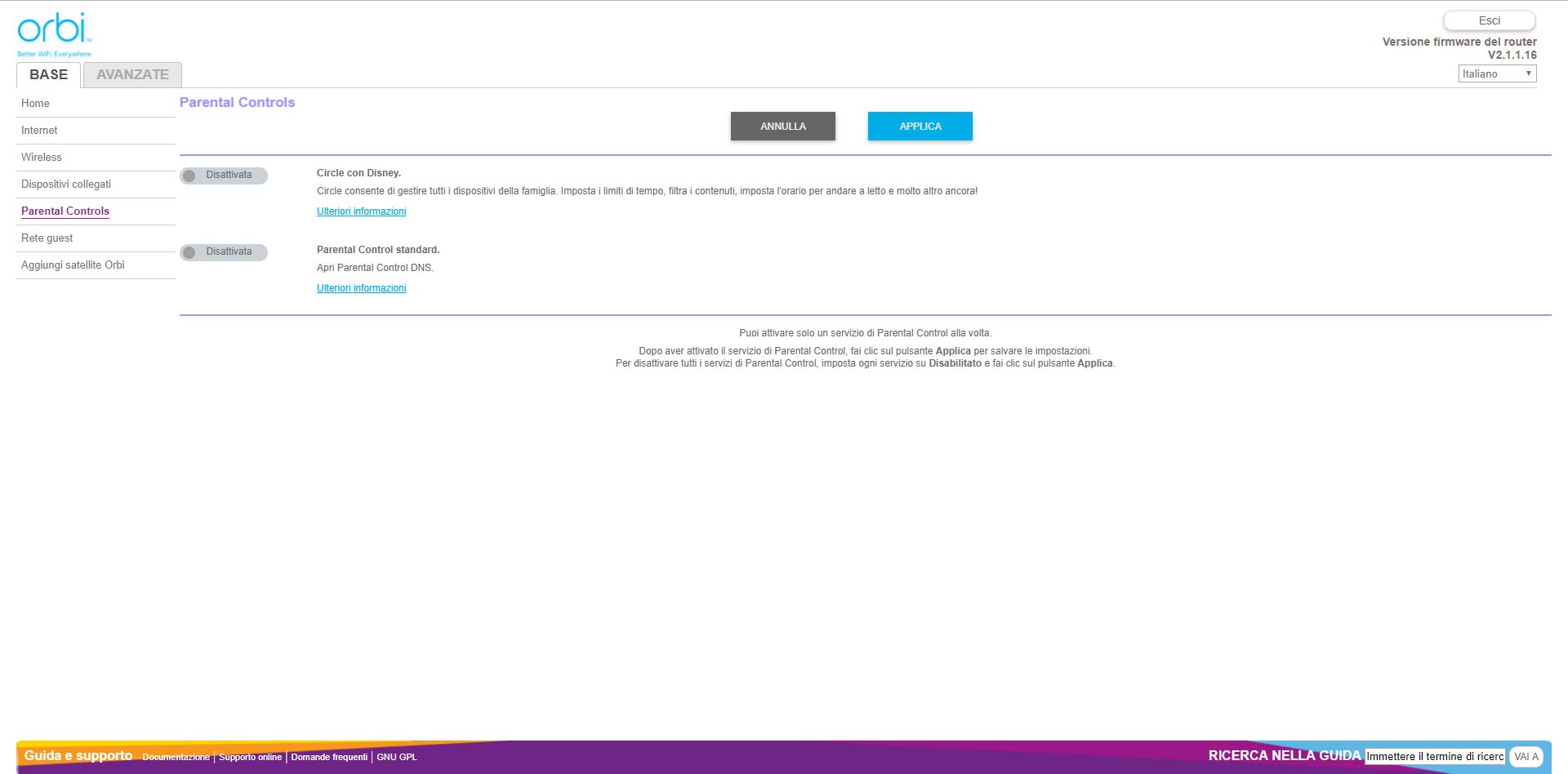Enable the Parental Control standard toggle
The height and width of the screenshot is (774, 1568).
223,252
